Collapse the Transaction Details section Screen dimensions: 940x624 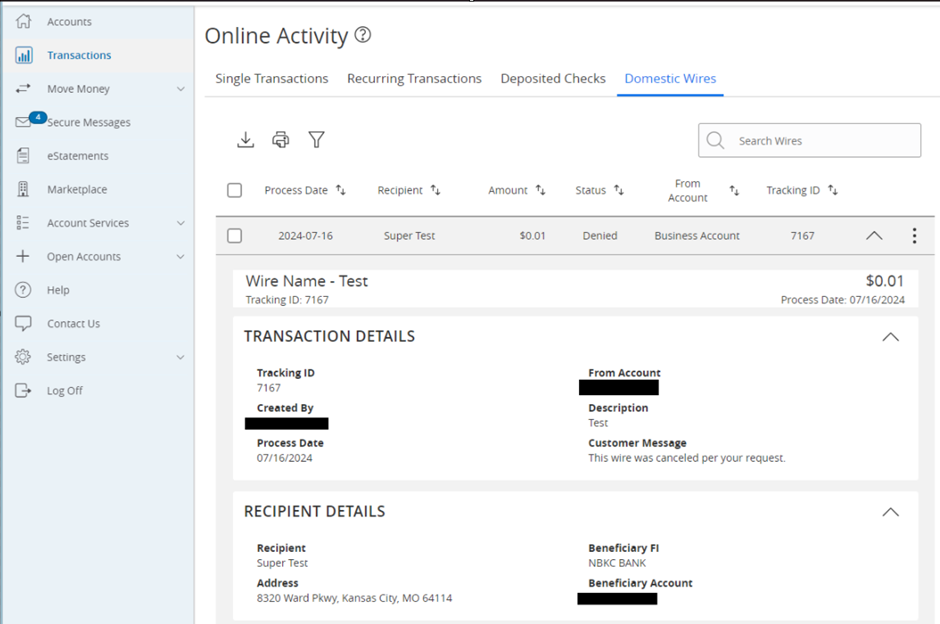[x=890, y=337]
